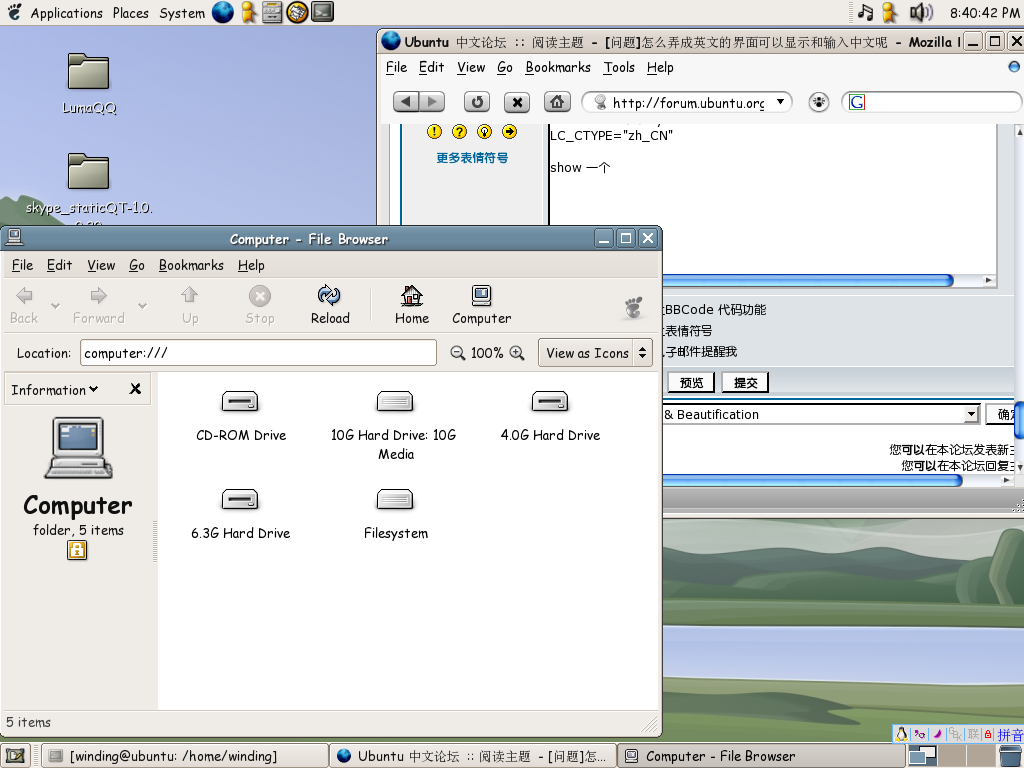Open Go menu in File Browser
The image size is (1024, 768).
tap(136, 265)
